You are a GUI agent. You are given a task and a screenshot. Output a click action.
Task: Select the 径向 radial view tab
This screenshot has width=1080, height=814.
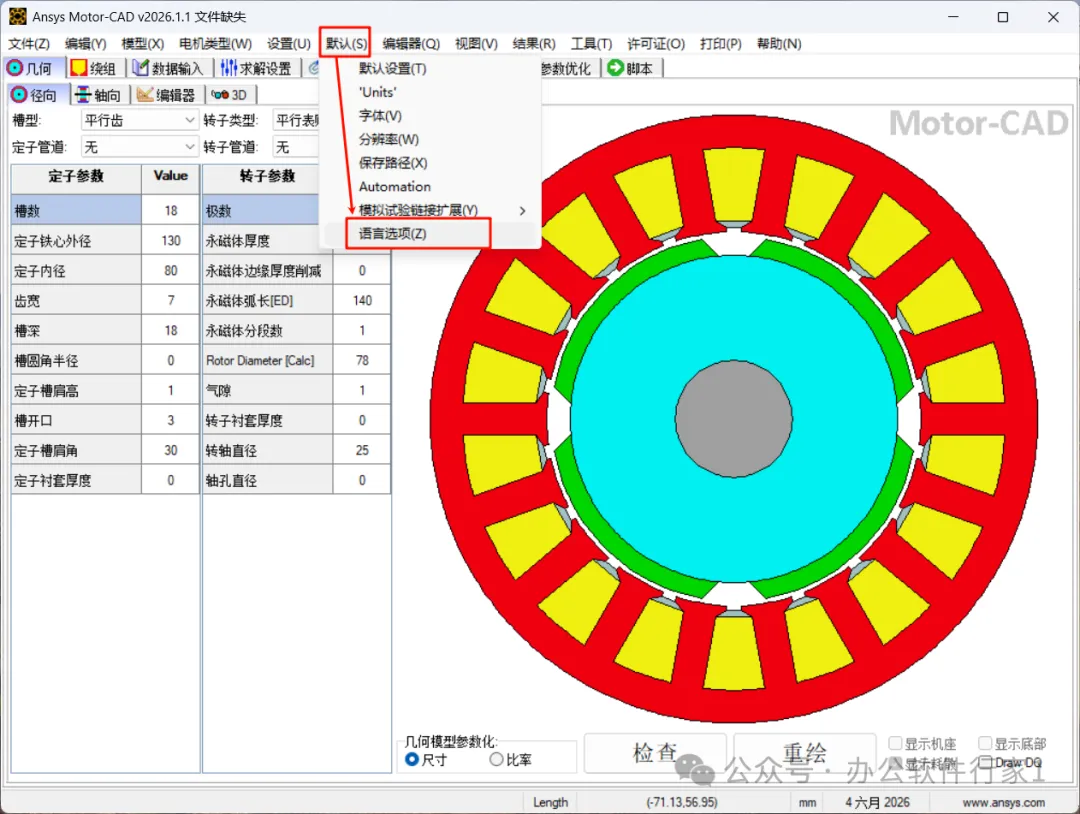click(x=36, y=94)
